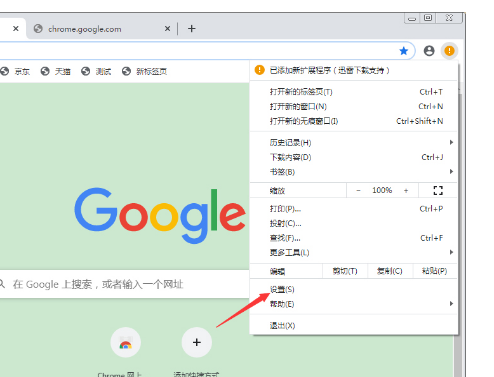Open the 测试 bookmark

(96, 71)
